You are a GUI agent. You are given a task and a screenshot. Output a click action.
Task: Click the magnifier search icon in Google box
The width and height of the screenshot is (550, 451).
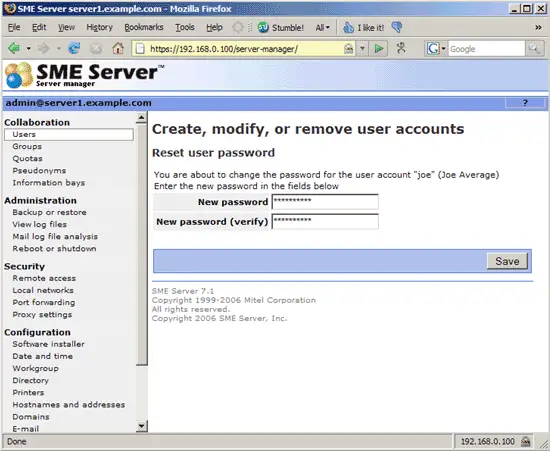(x=534, y=48)
